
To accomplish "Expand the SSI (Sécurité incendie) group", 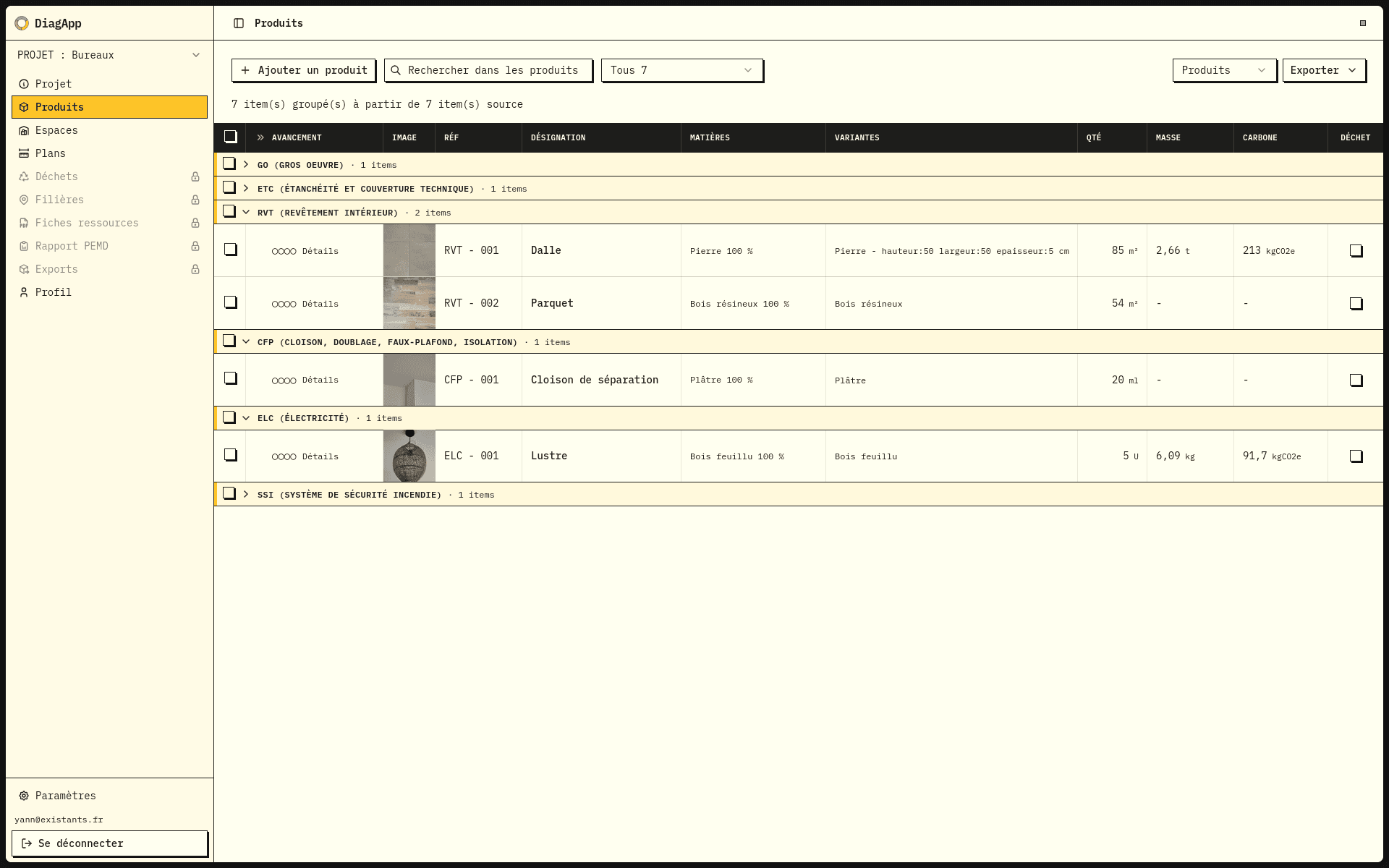I will 246,494.
